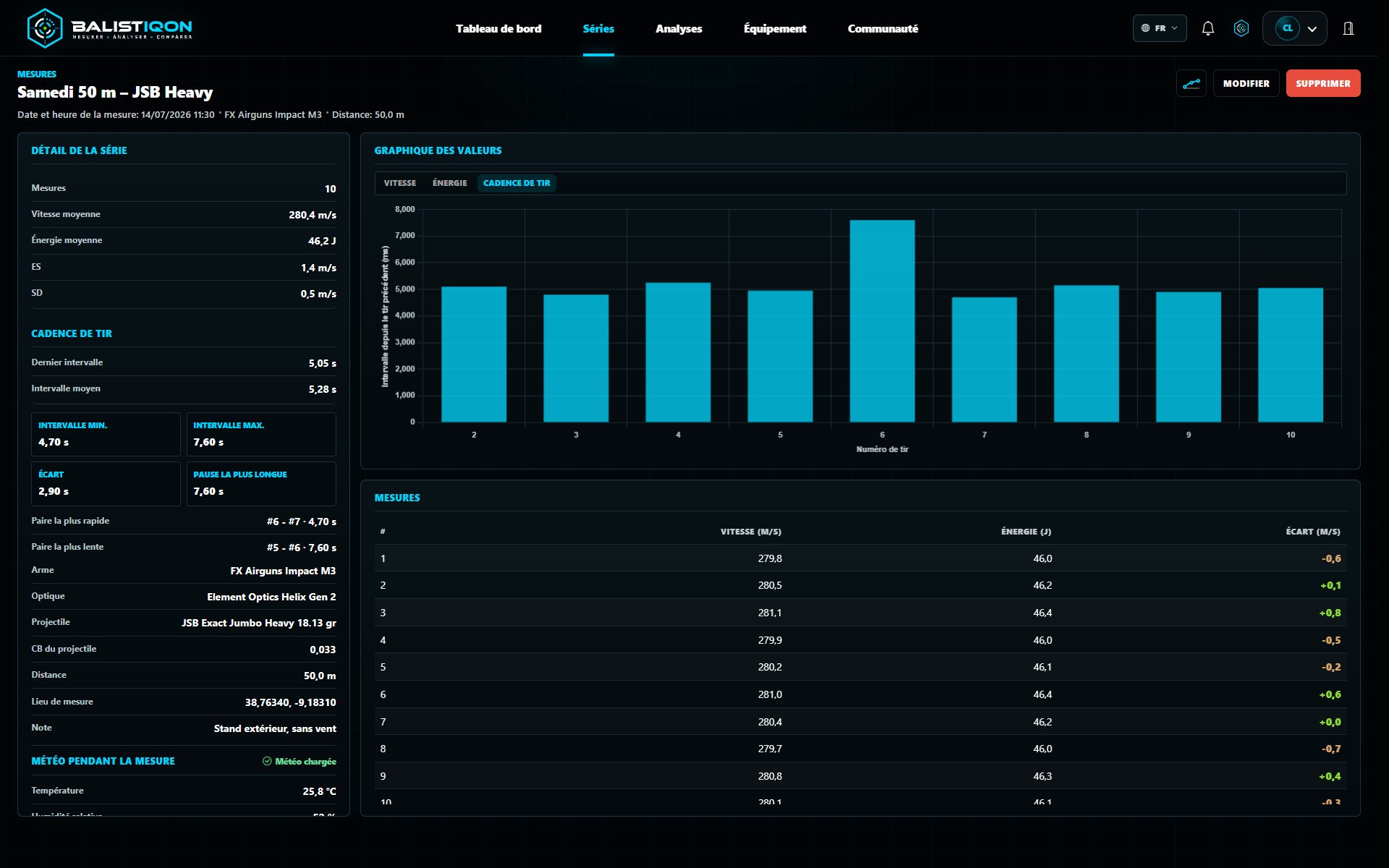Select the Cadence de tir chart view
This screenshot has width=1389, height=868.
click(517, 183)
